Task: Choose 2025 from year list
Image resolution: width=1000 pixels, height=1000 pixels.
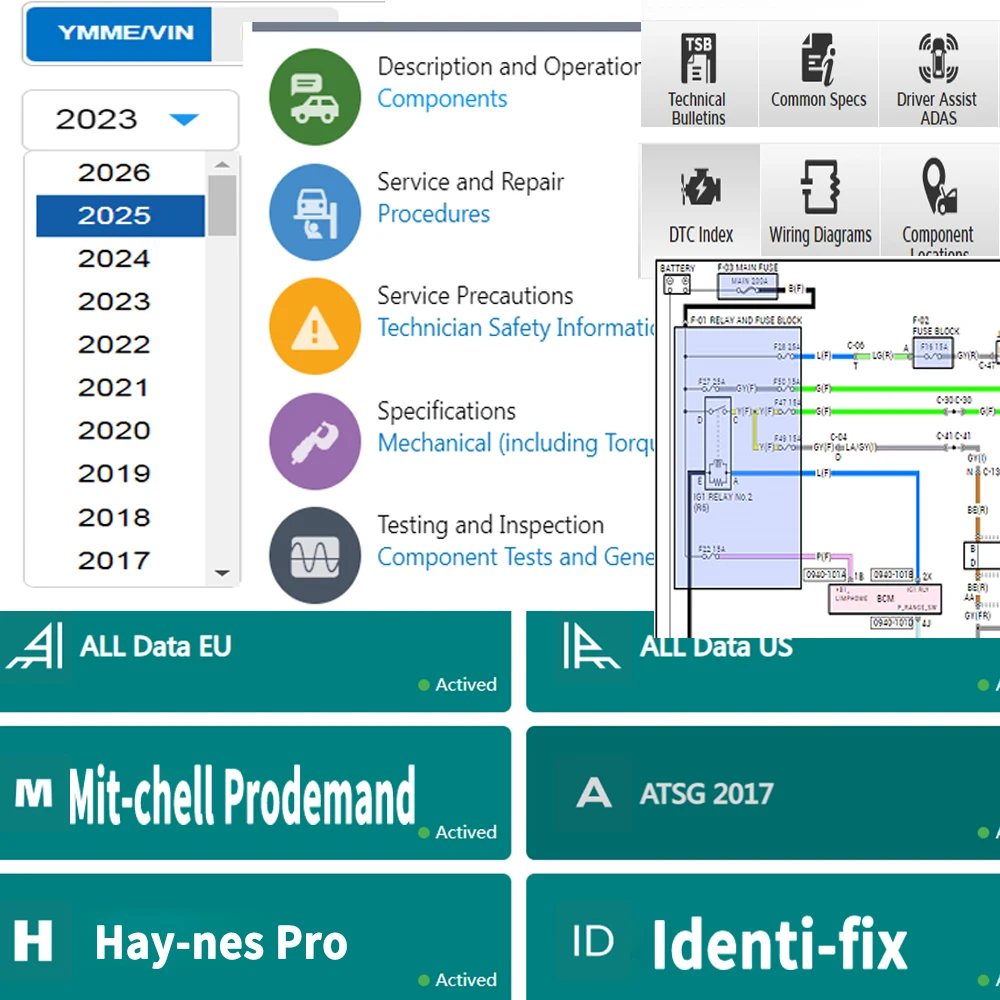Action: point(120,216)
